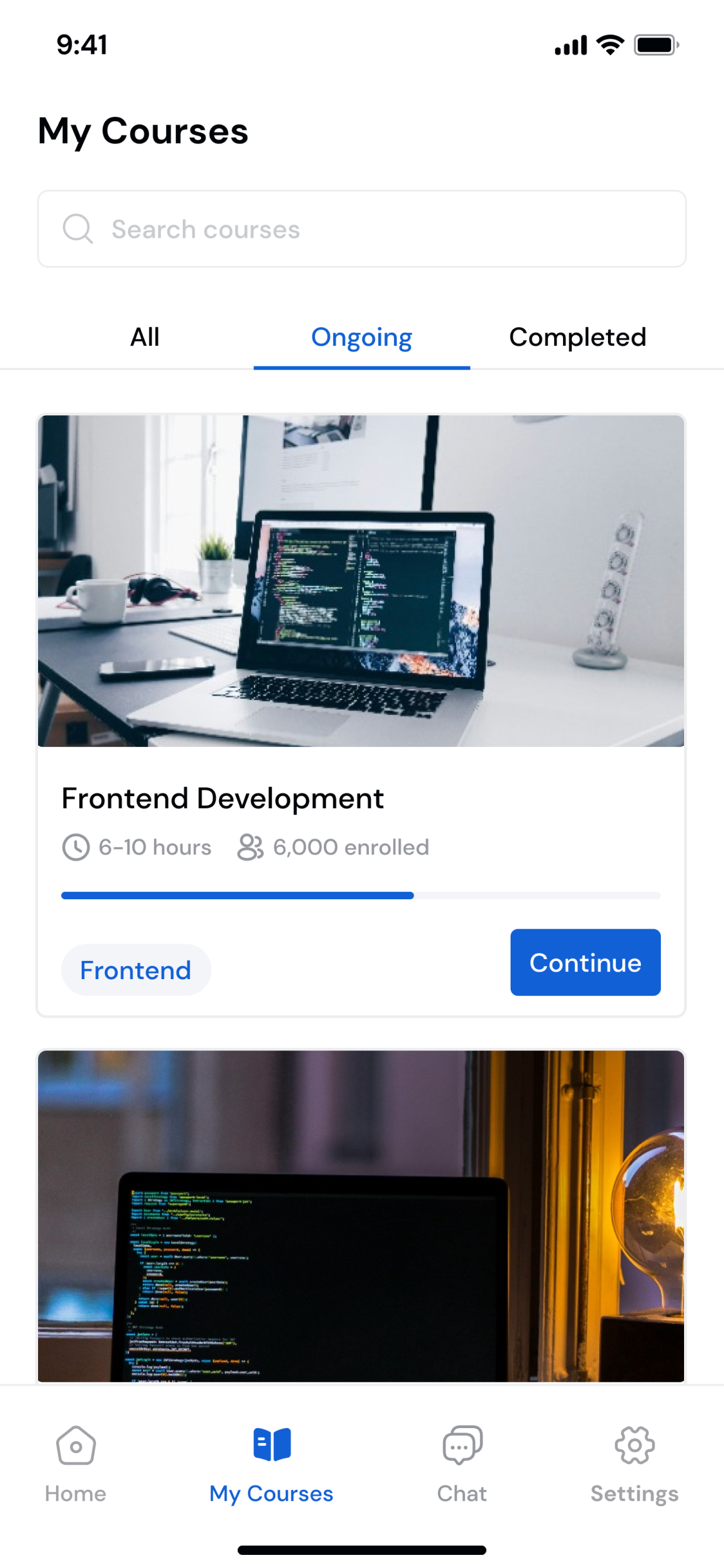Open the Settings gear icon
724x1568 pixels.
[x=635, y=1445]
